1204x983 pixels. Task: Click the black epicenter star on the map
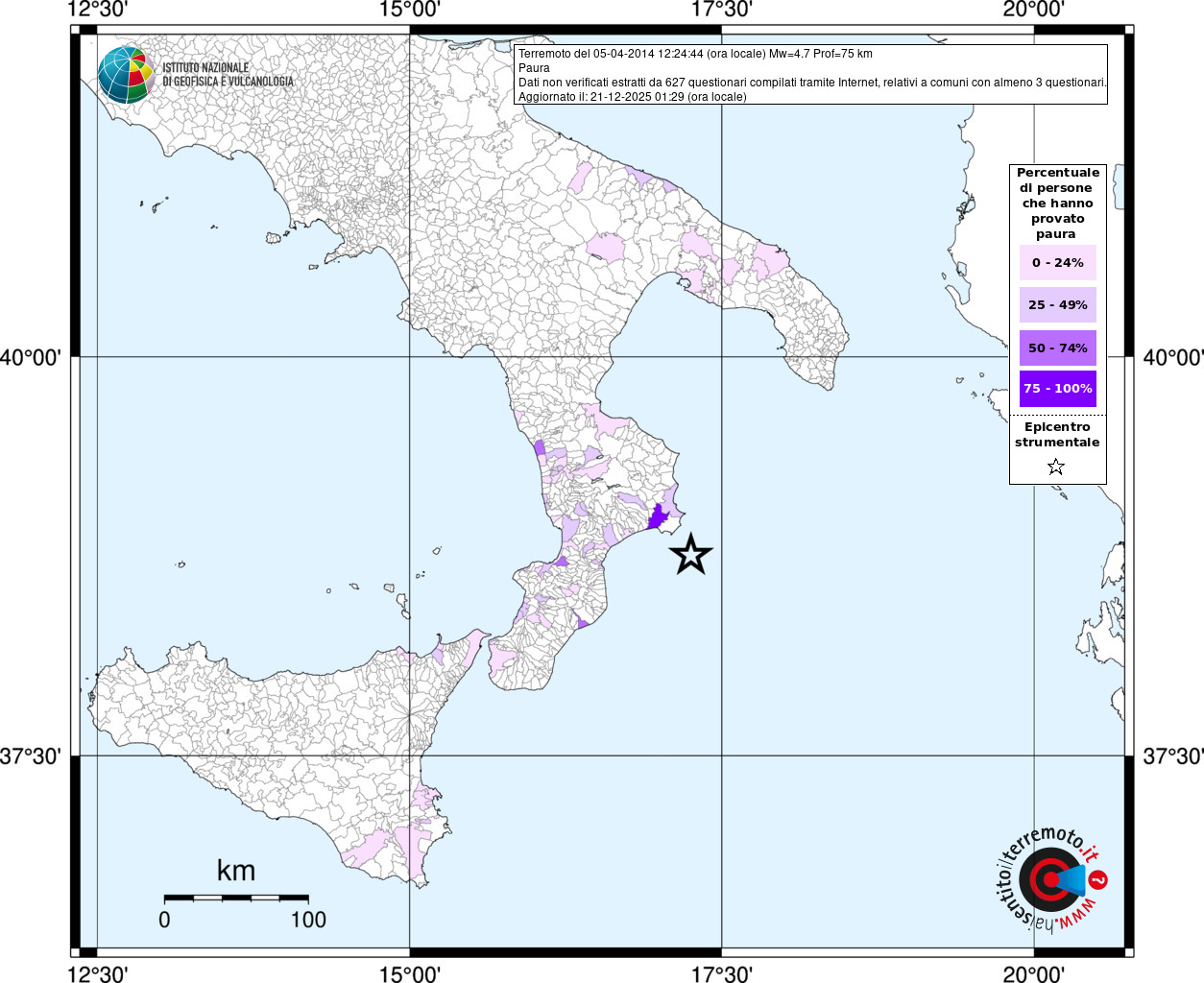click(690, 555)
